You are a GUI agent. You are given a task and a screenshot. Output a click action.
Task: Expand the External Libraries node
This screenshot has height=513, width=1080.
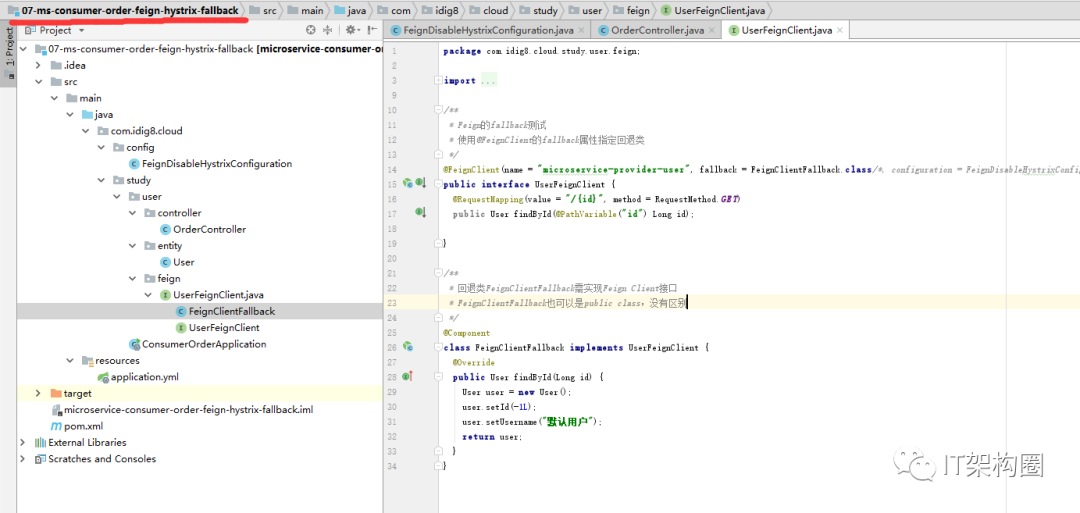24,442
